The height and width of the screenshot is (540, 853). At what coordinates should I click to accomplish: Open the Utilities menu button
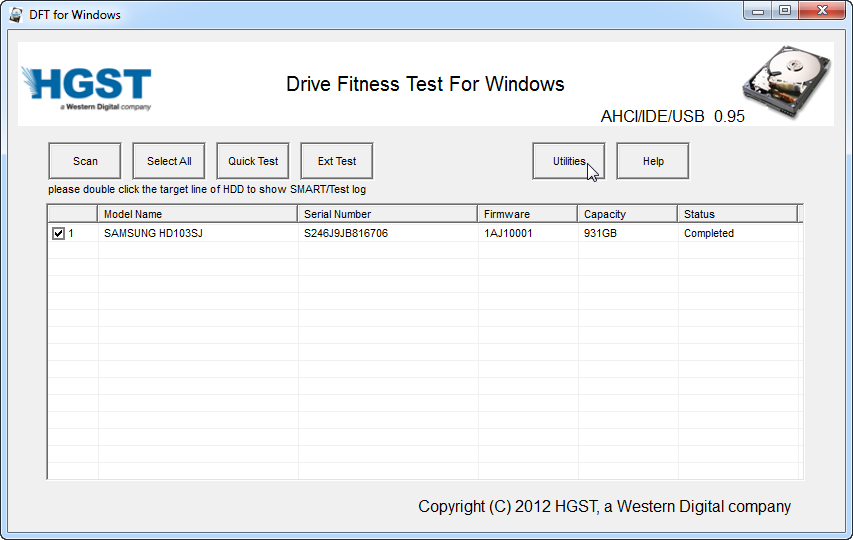point(568,161)
